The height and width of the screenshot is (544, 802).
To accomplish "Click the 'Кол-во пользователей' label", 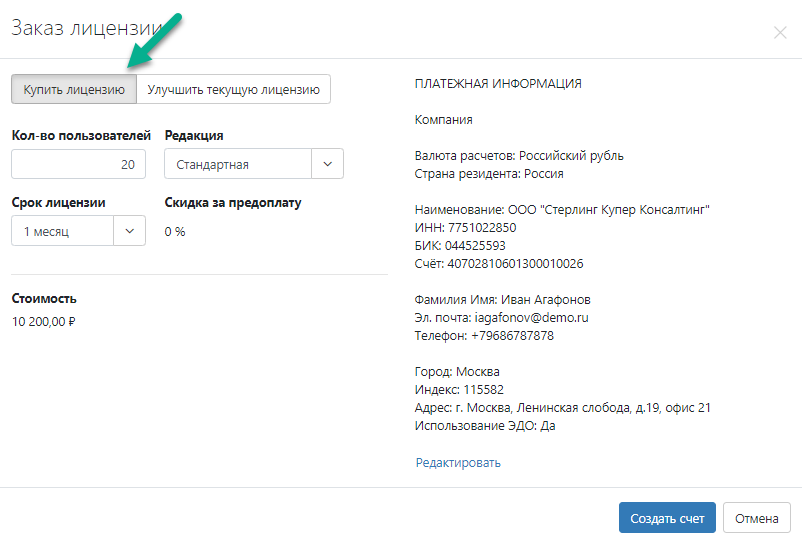I will [x=81, y=135].
